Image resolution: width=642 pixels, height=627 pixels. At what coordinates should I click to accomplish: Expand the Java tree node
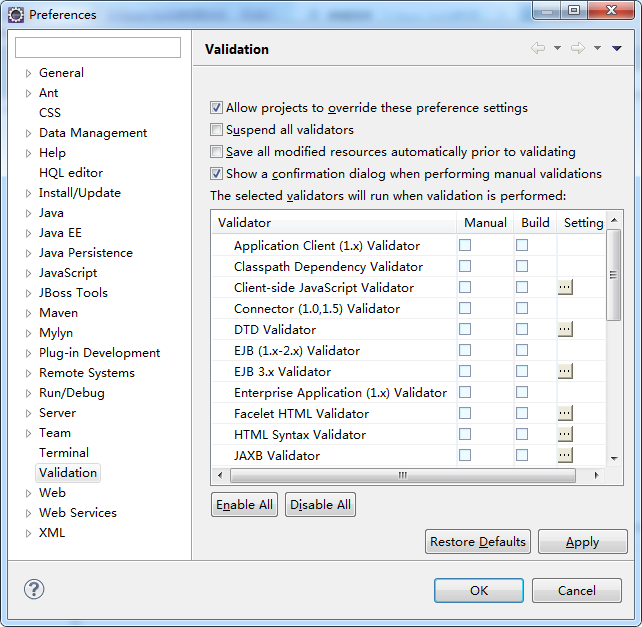[28, 213]
